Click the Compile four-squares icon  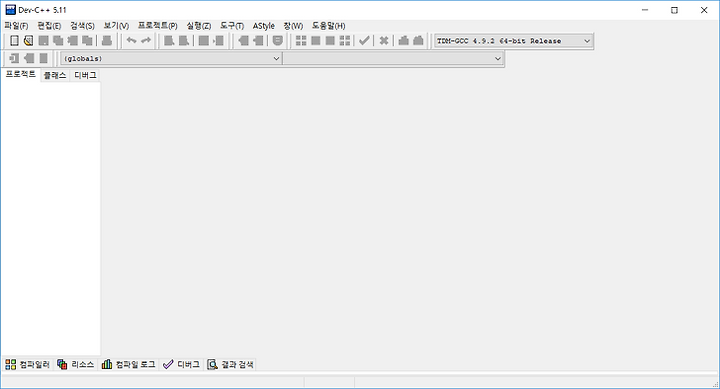click(301, 41)
